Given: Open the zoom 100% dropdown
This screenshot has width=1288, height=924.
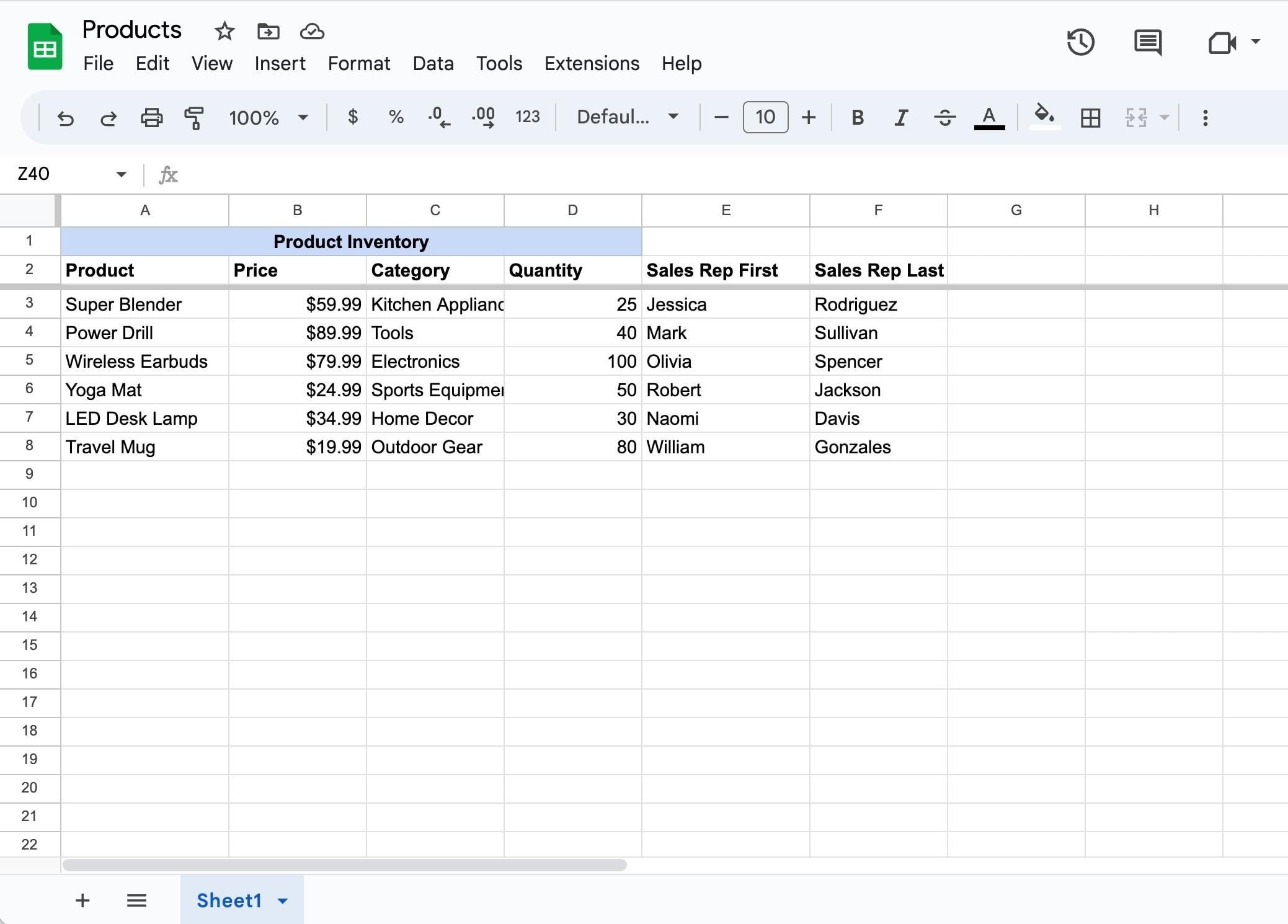Looking at the screenshot, I should click(x=269, y=117).
